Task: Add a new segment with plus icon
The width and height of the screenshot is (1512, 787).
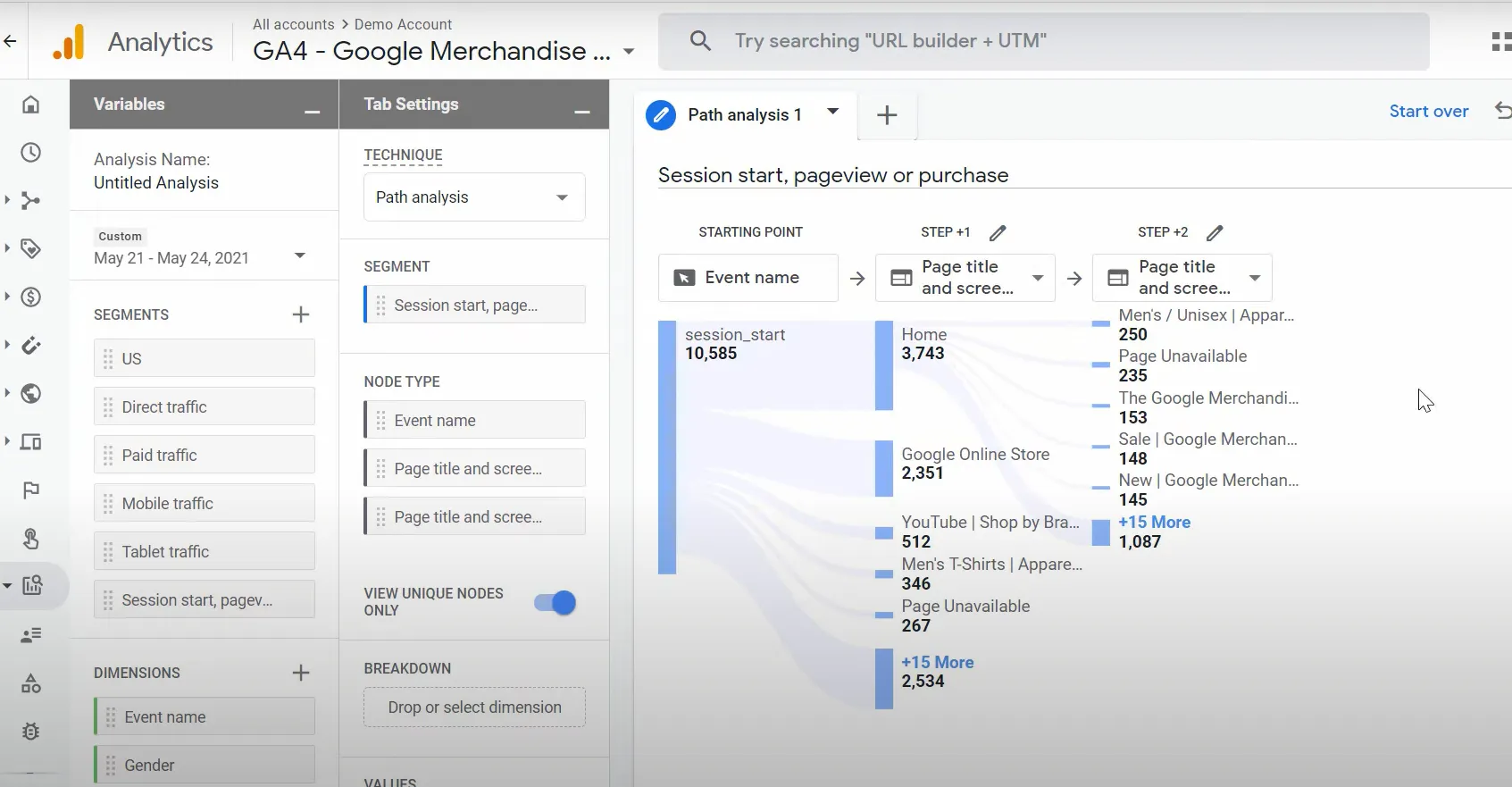Action: [x=301, y=314]
